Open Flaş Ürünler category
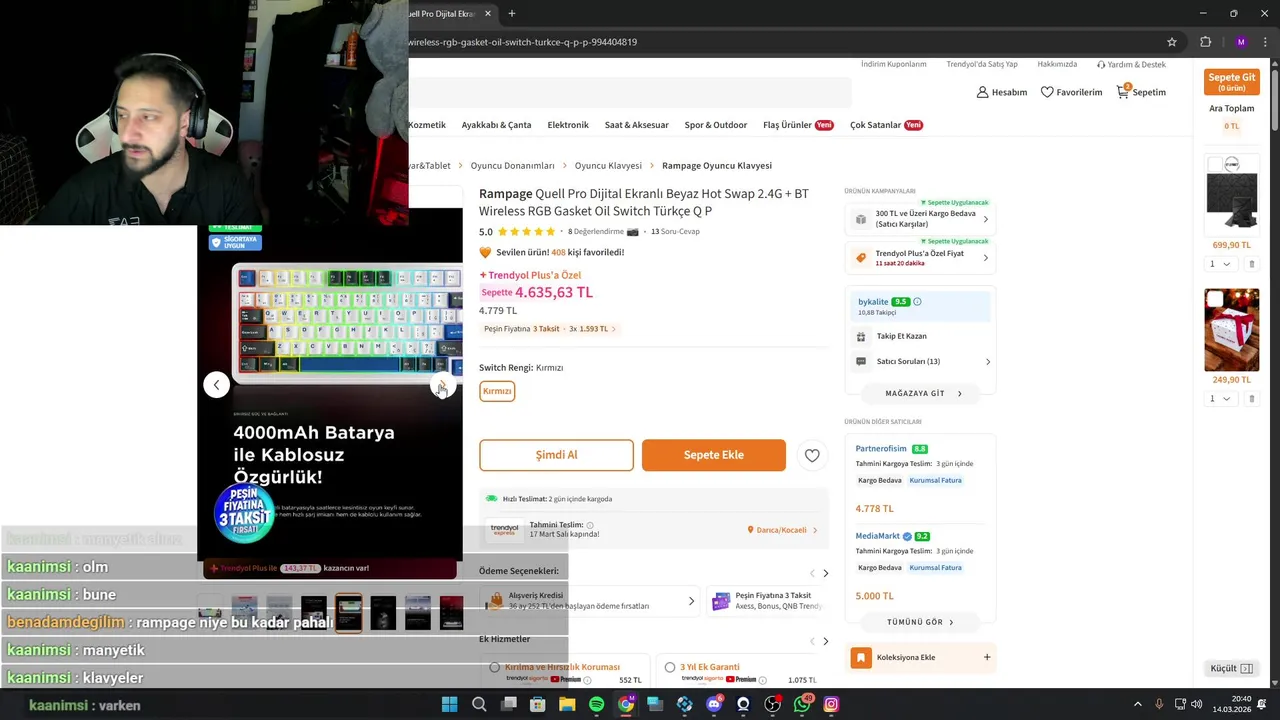1280x720 pixels. [798, 125]
